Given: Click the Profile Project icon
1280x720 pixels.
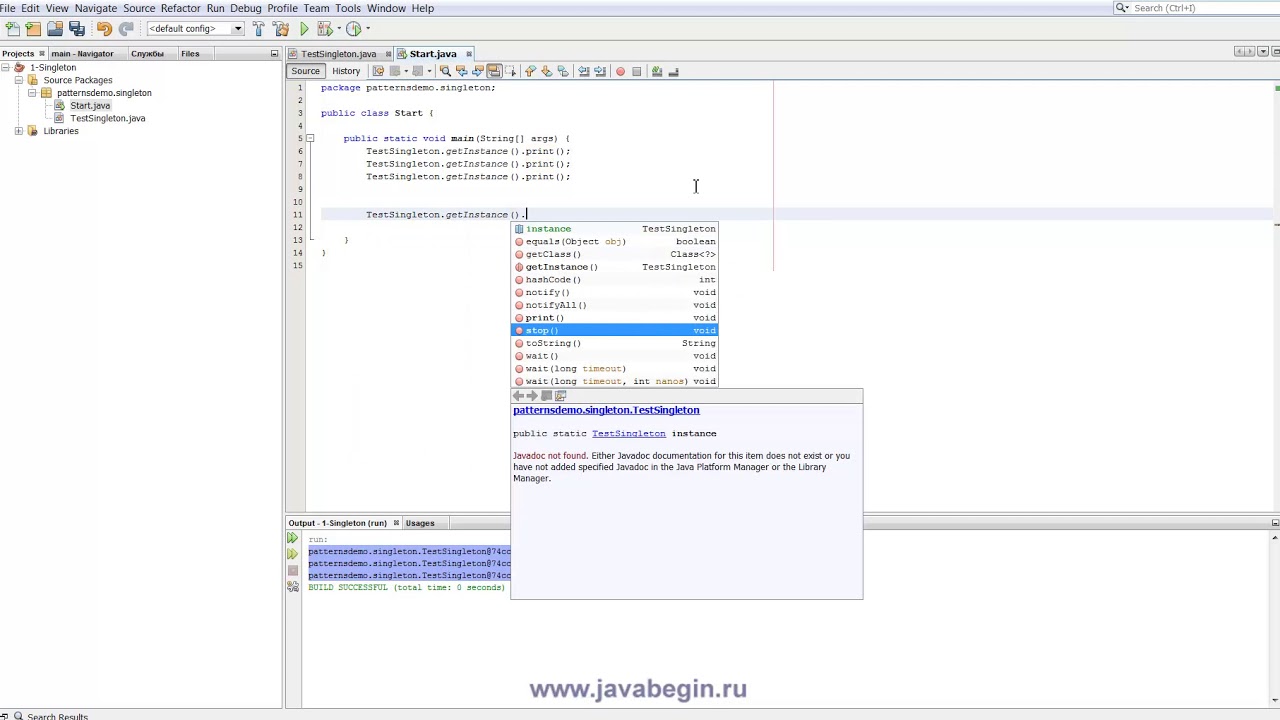Looking at the screenshot, I should coord(354,29).
